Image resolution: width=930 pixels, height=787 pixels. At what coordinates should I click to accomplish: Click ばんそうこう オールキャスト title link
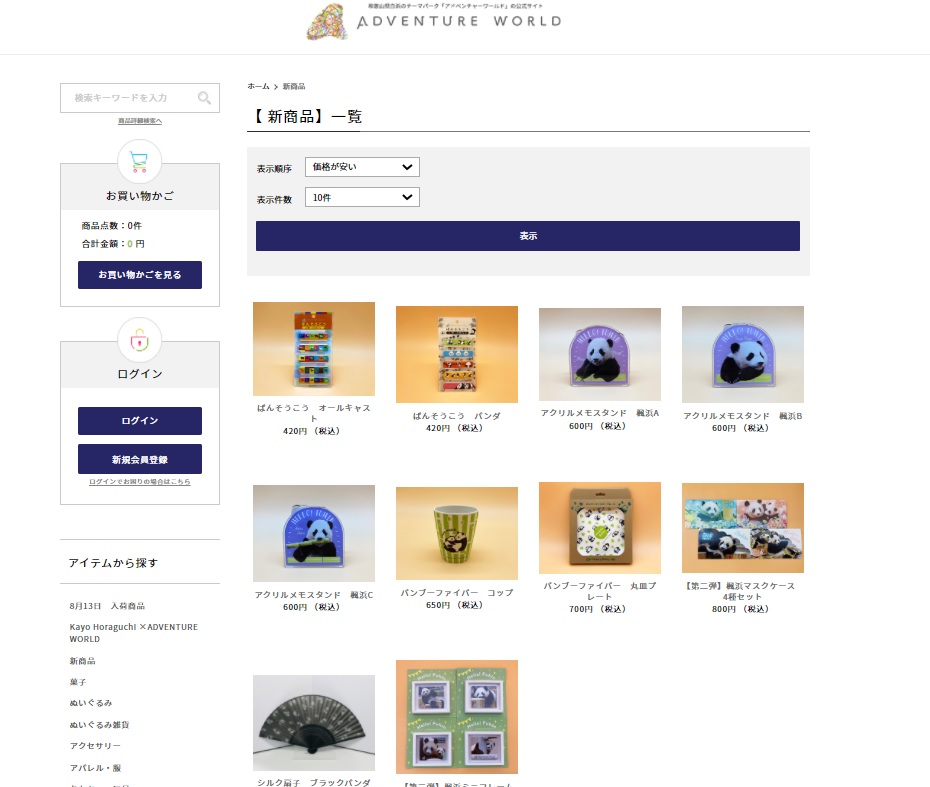click(314, 413)
